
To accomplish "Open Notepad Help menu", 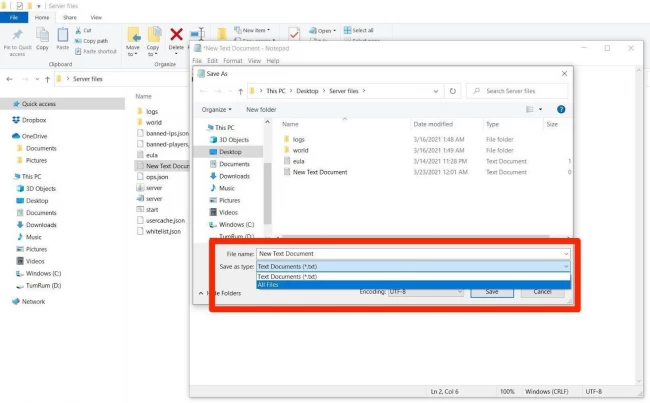I will pos(272,61).
